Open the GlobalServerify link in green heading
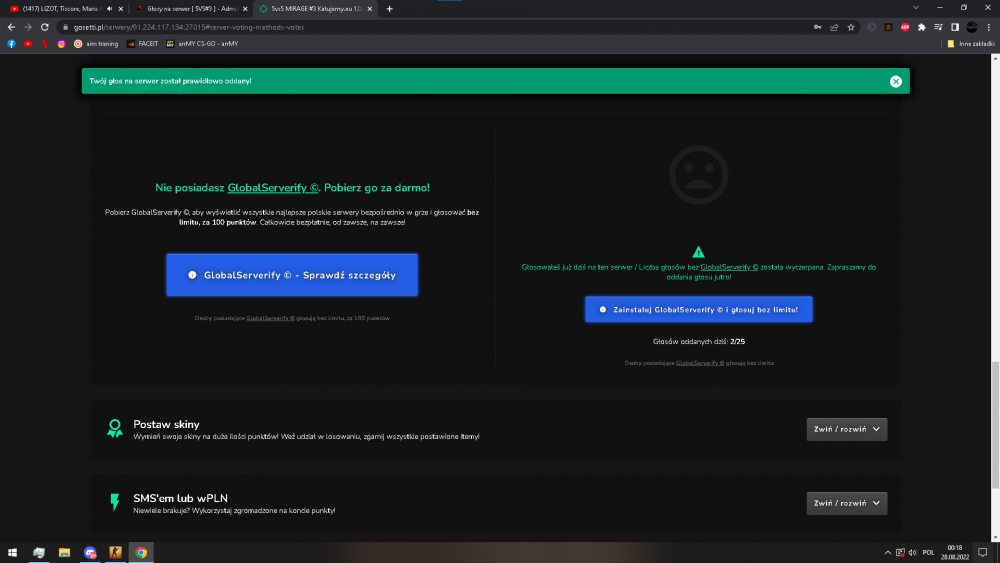The image size is (1000, 563). 273,187
